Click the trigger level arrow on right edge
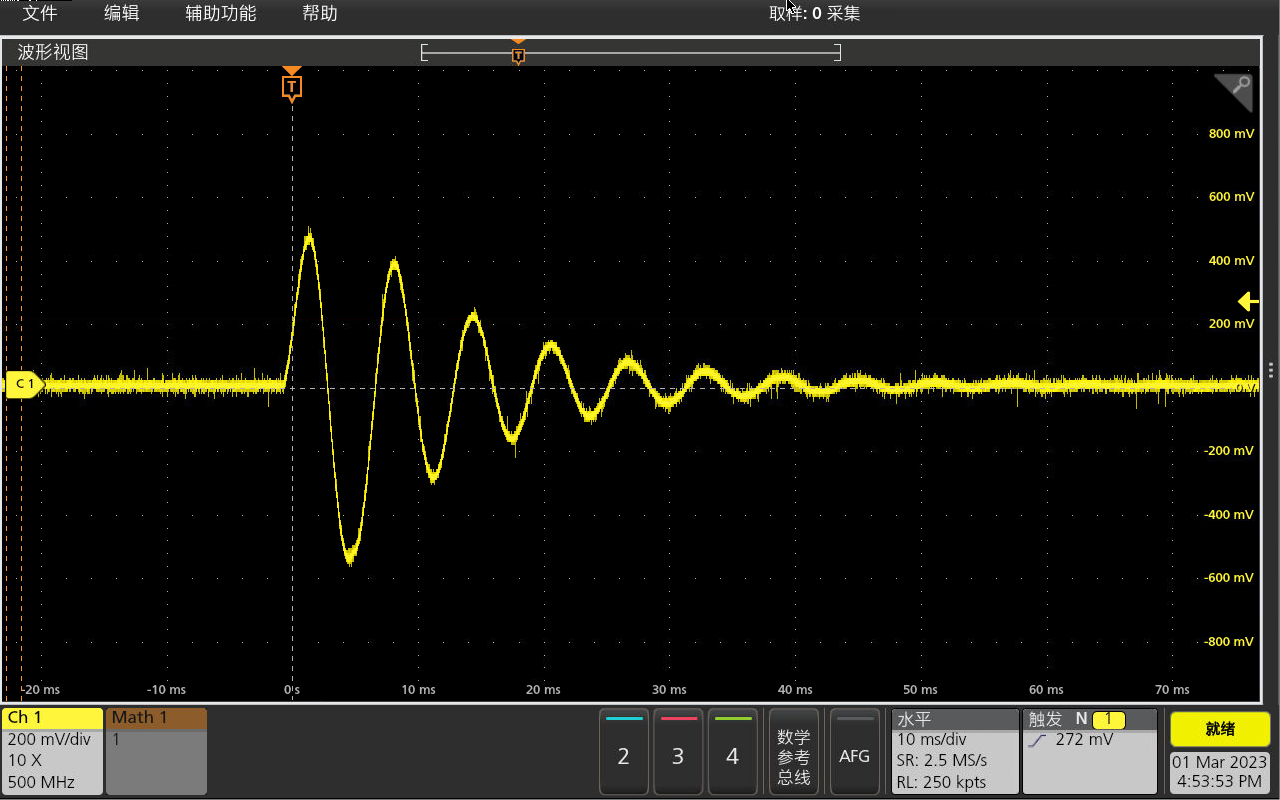 tap(1247, 301)
